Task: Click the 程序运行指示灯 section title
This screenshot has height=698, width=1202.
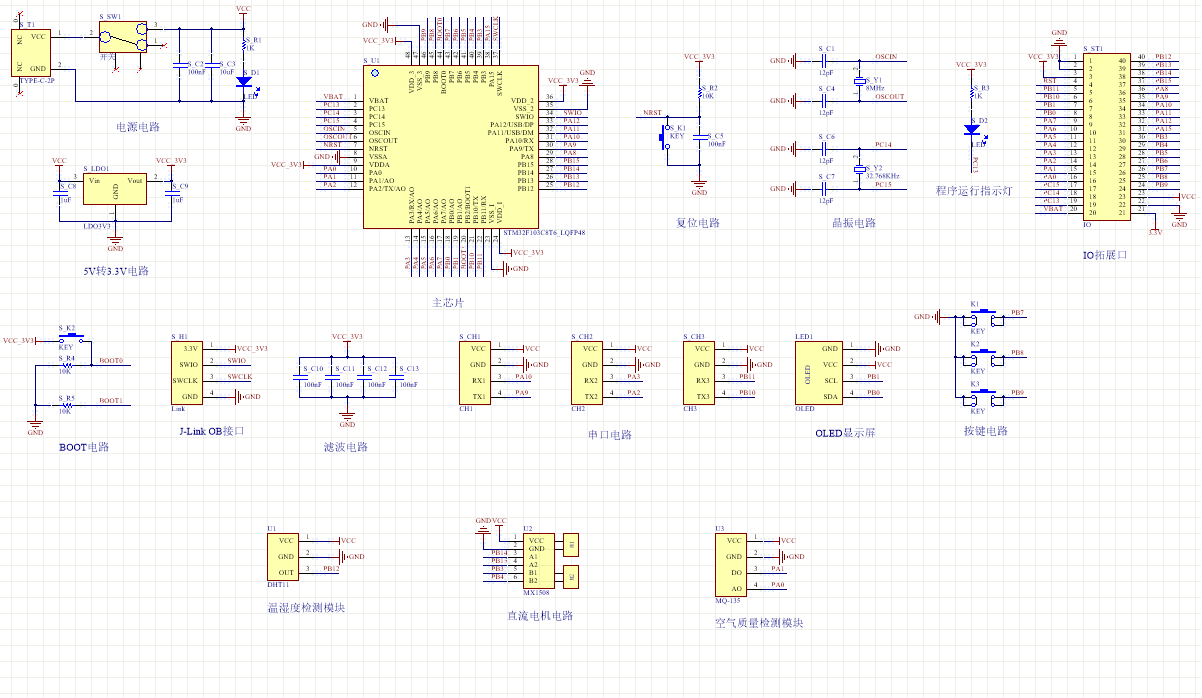Action: (974, 191)
